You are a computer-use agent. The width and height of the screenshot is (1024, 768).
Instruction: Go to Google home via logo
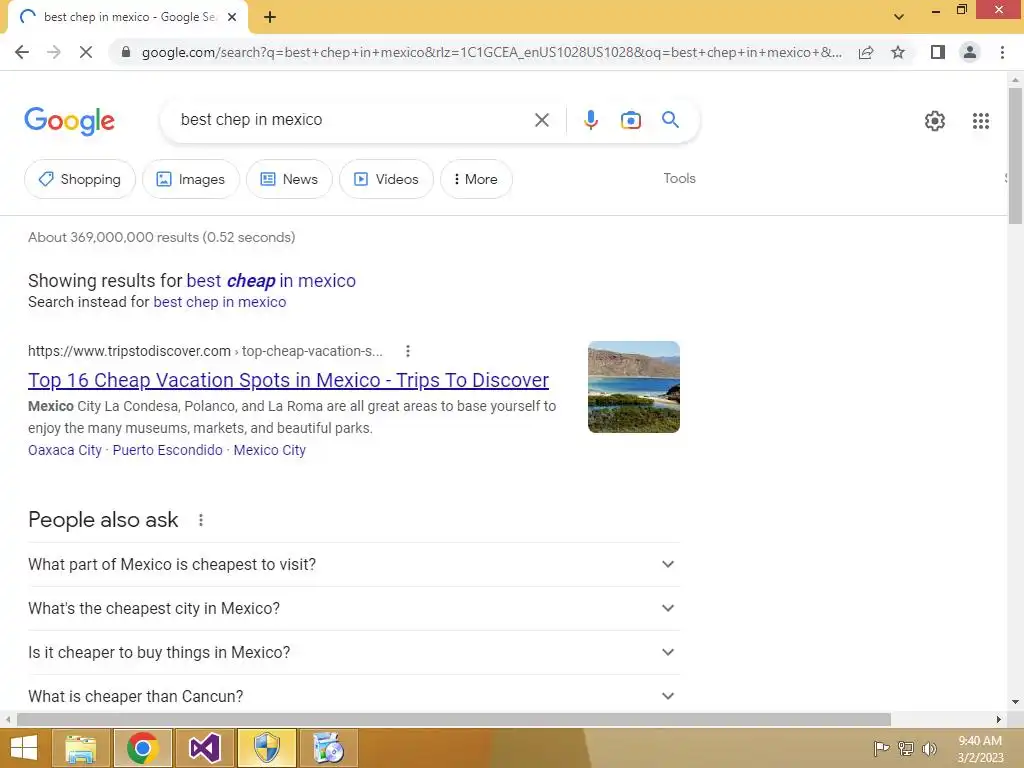coord(70,121)
